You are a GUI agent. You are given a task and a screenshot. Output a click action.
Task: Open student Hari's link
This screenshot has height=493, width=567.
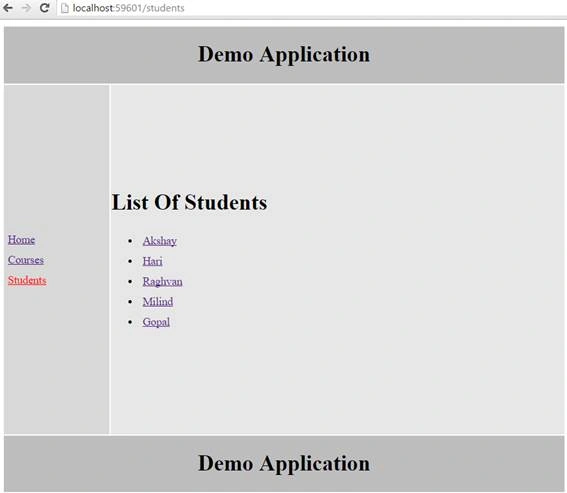pyautogui.click(x=152, y=261)
